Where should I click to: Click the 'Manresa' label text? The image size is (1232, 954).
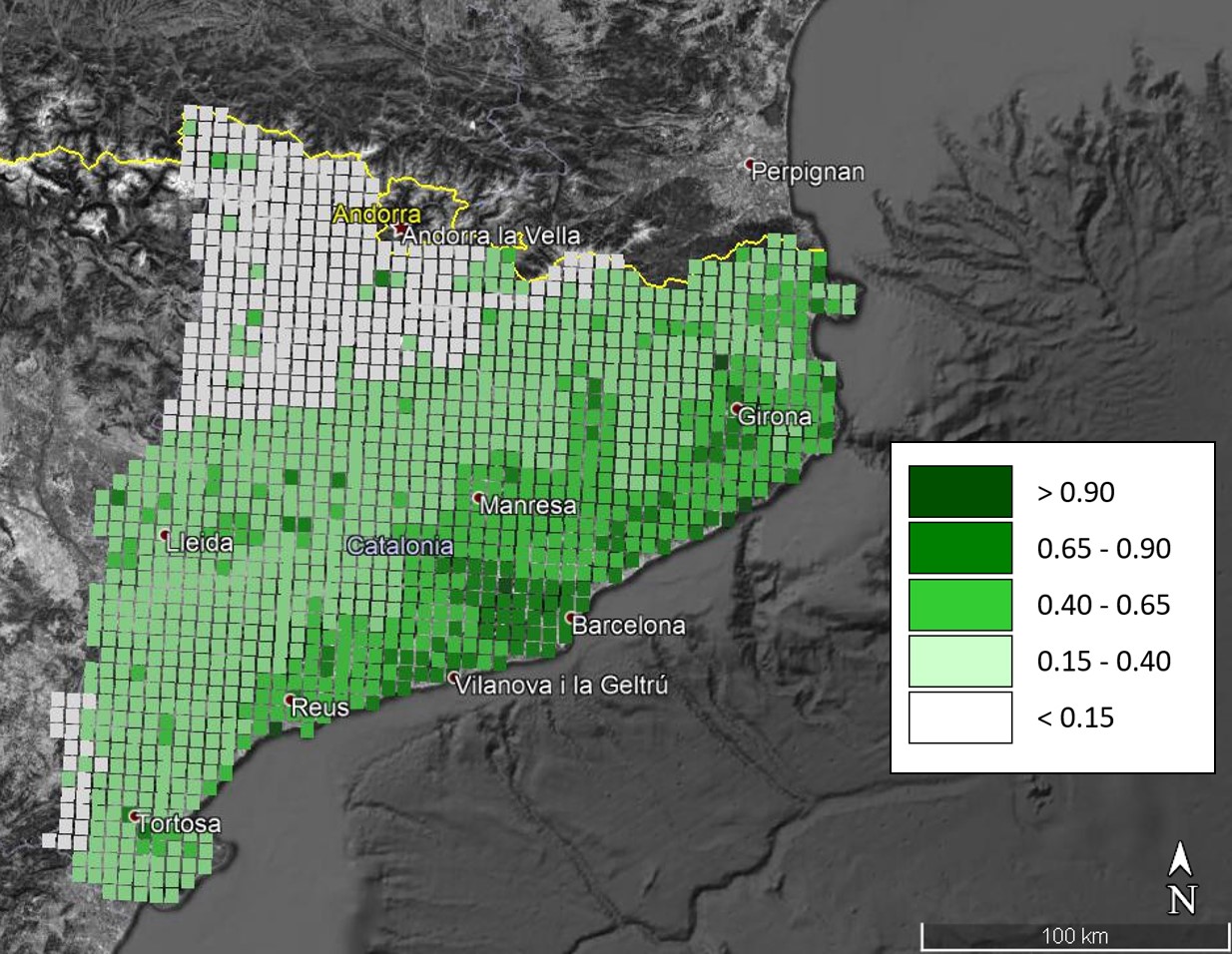(x=528, y=506)
